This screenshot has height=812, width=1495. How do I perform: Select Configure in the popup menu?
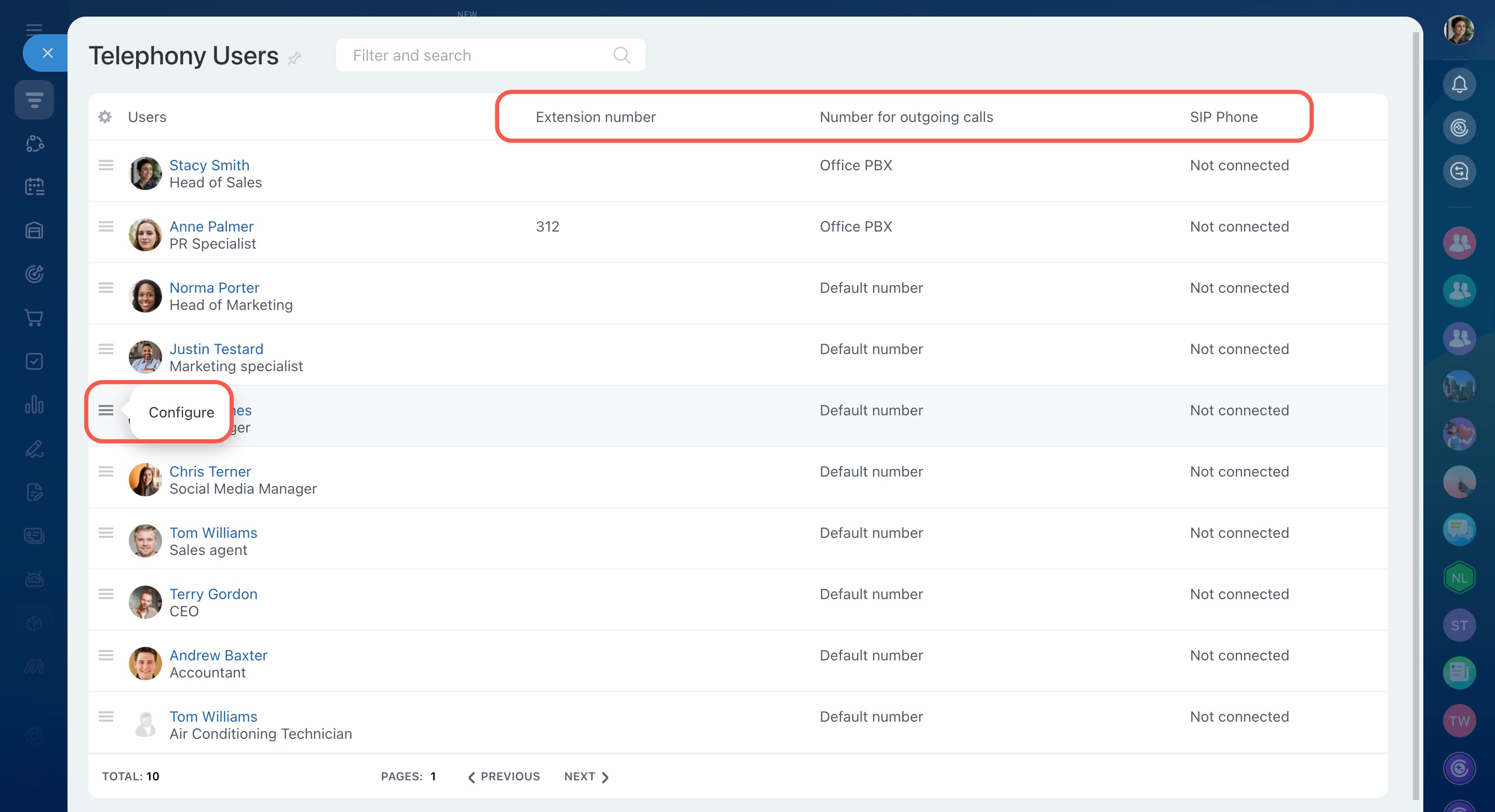(x=181, y=412)
